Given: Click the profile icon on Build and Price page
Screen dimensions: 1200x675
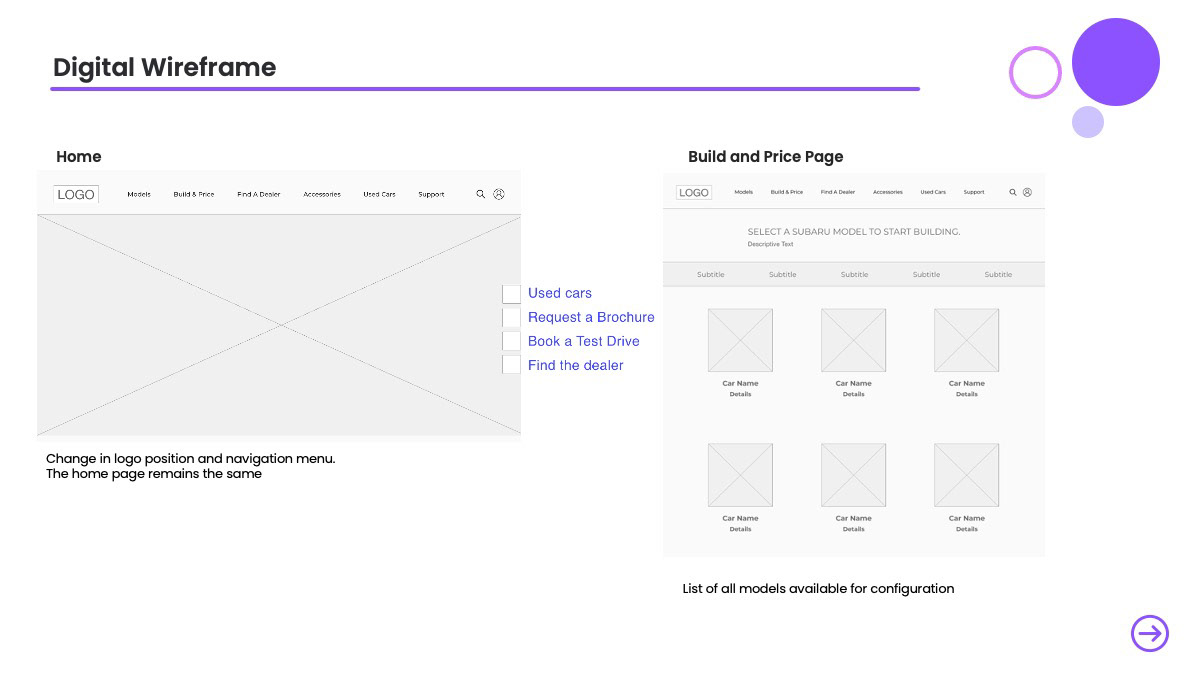Looking at the screenshot, I should click(1027, 192).
